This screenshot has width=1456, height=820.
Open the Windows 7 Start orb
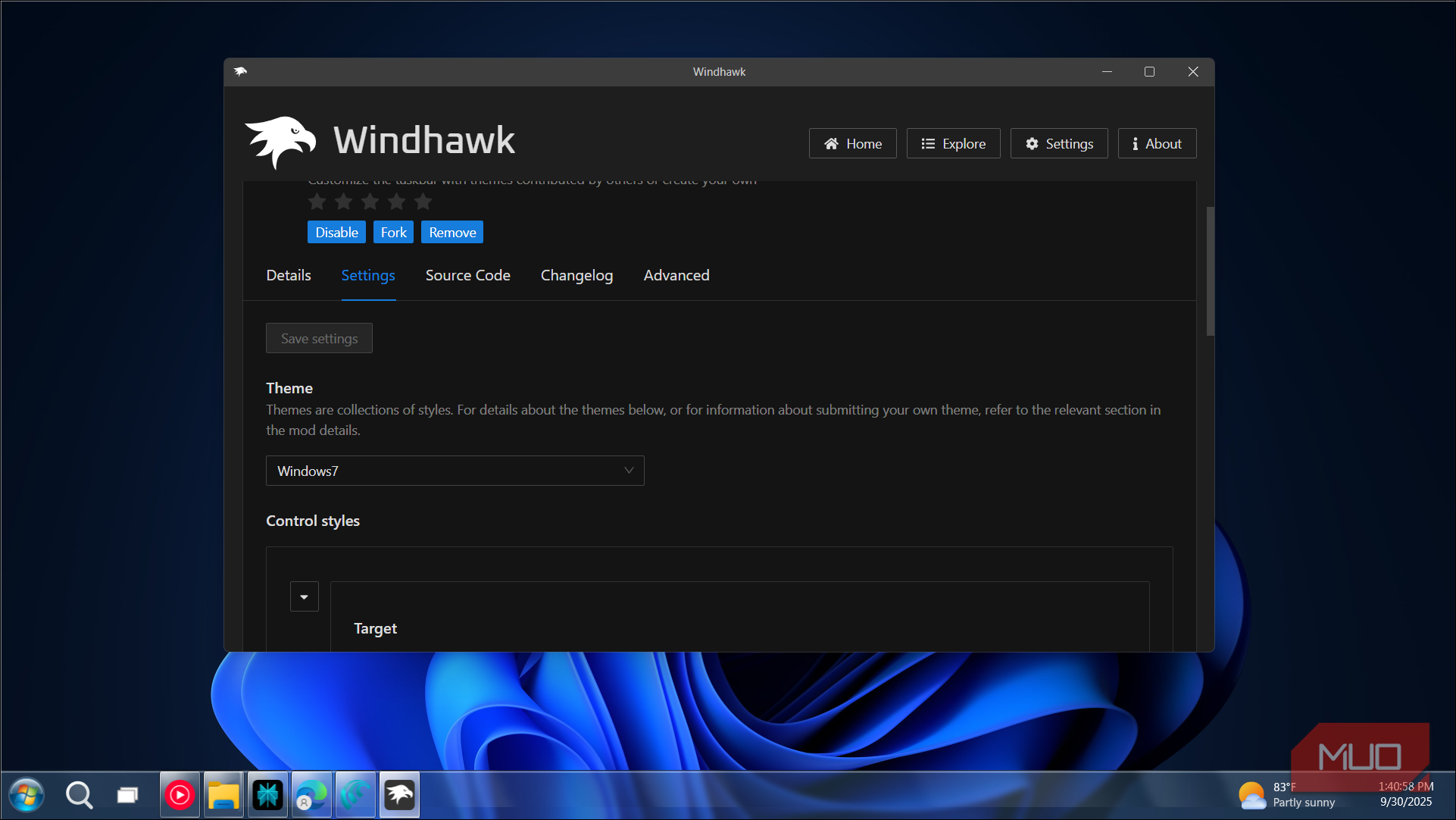point(27,795)
